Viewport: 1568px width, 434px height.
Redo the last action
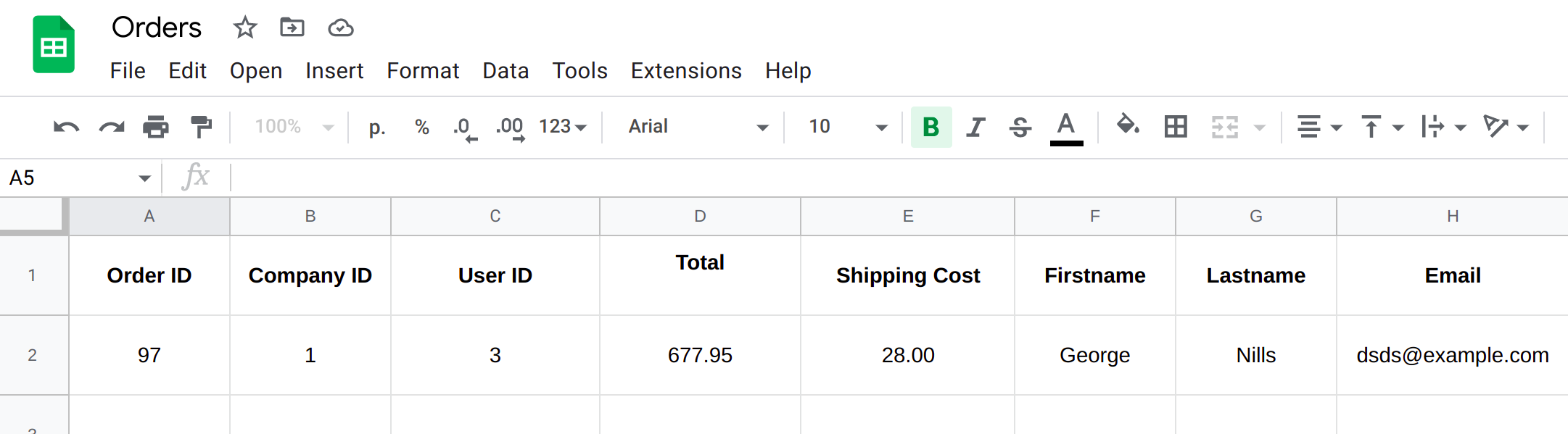[x=112, y=127]
